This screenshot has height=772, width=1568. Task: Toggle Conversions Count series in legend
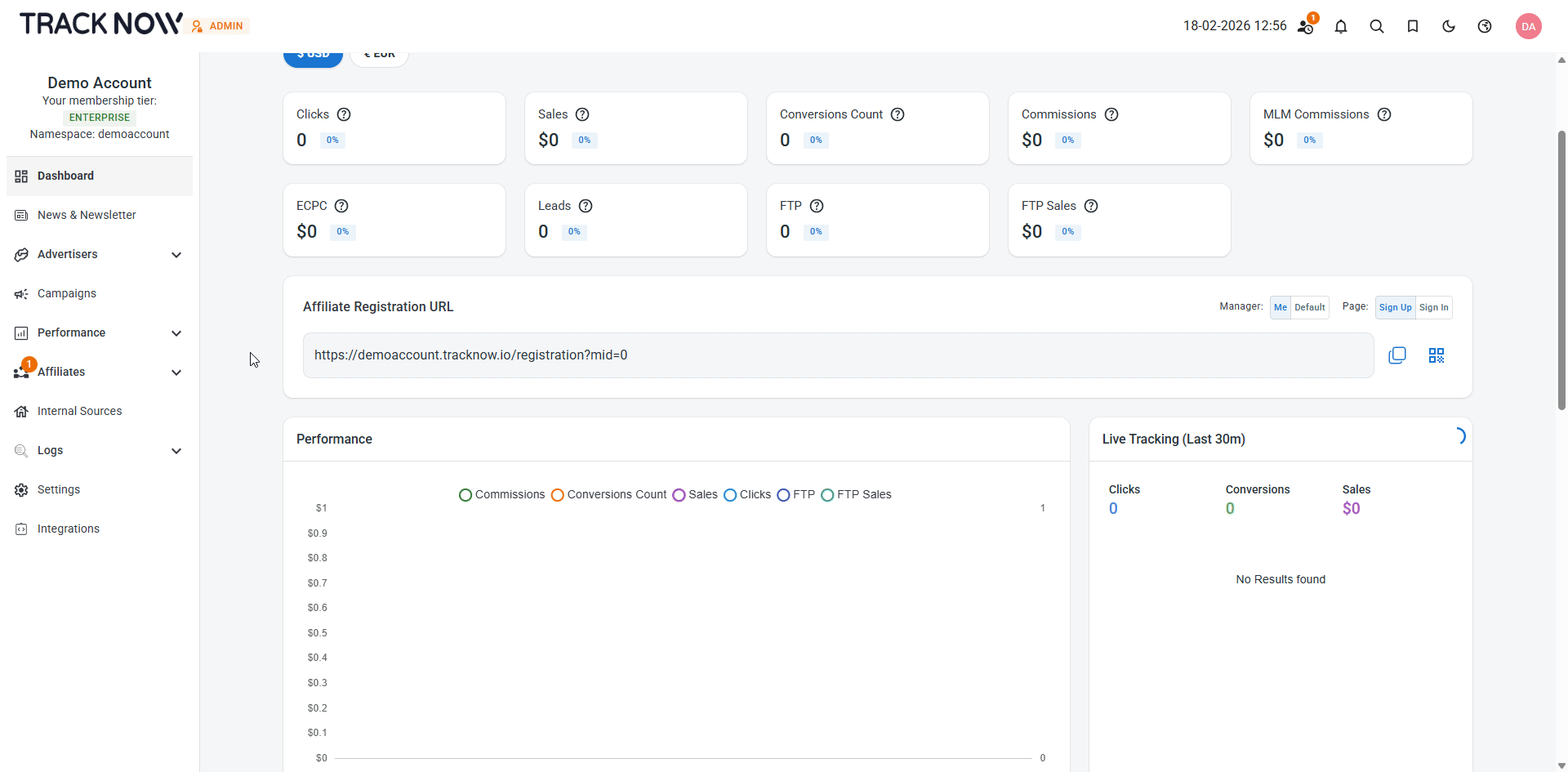[x=608, y=495]
